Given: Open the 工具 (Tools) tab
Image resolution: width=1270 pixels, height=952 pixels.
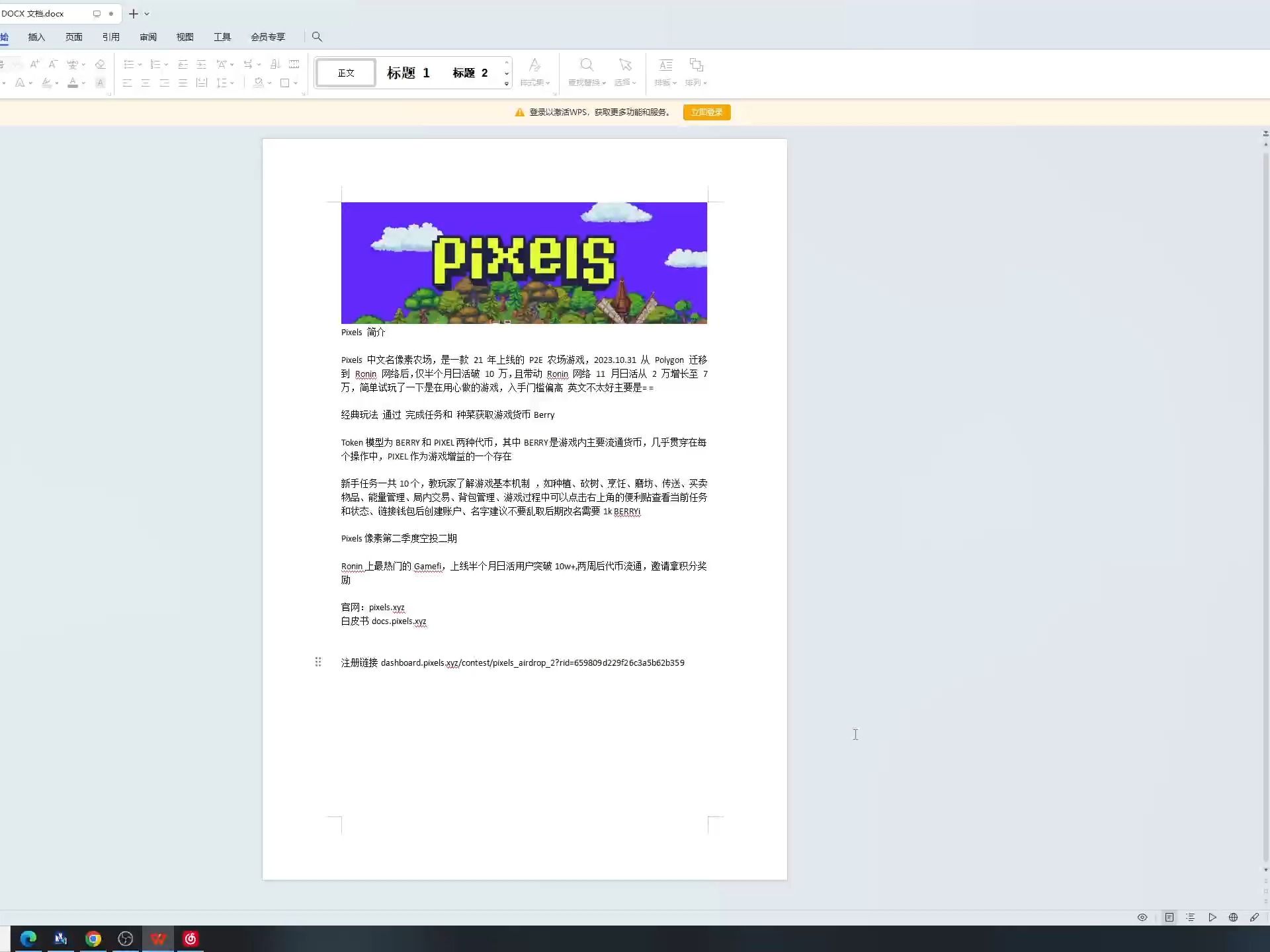Looking at the screenshot, I should pyautogui.click(x=222, y=37).
